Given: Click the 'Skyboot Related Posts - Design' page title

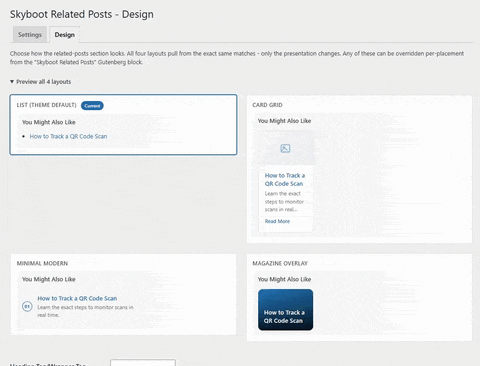Looking at the screenshot, I should [82, 14].
